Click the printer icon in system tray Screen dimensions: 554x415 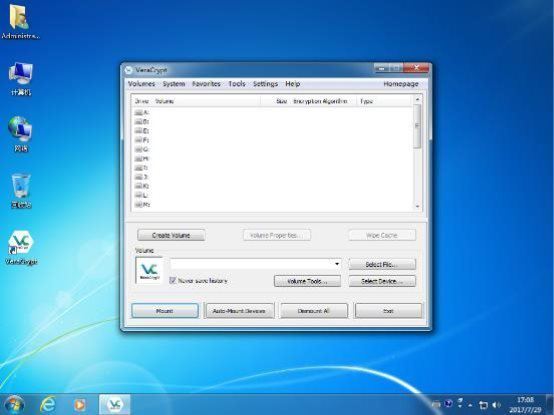[x=436, y=404]
